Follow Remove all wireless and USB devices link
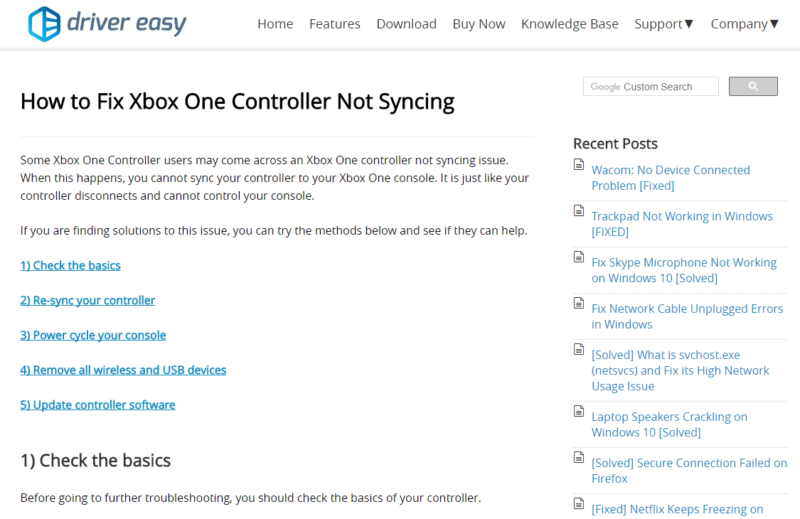 tap(123, 370)
